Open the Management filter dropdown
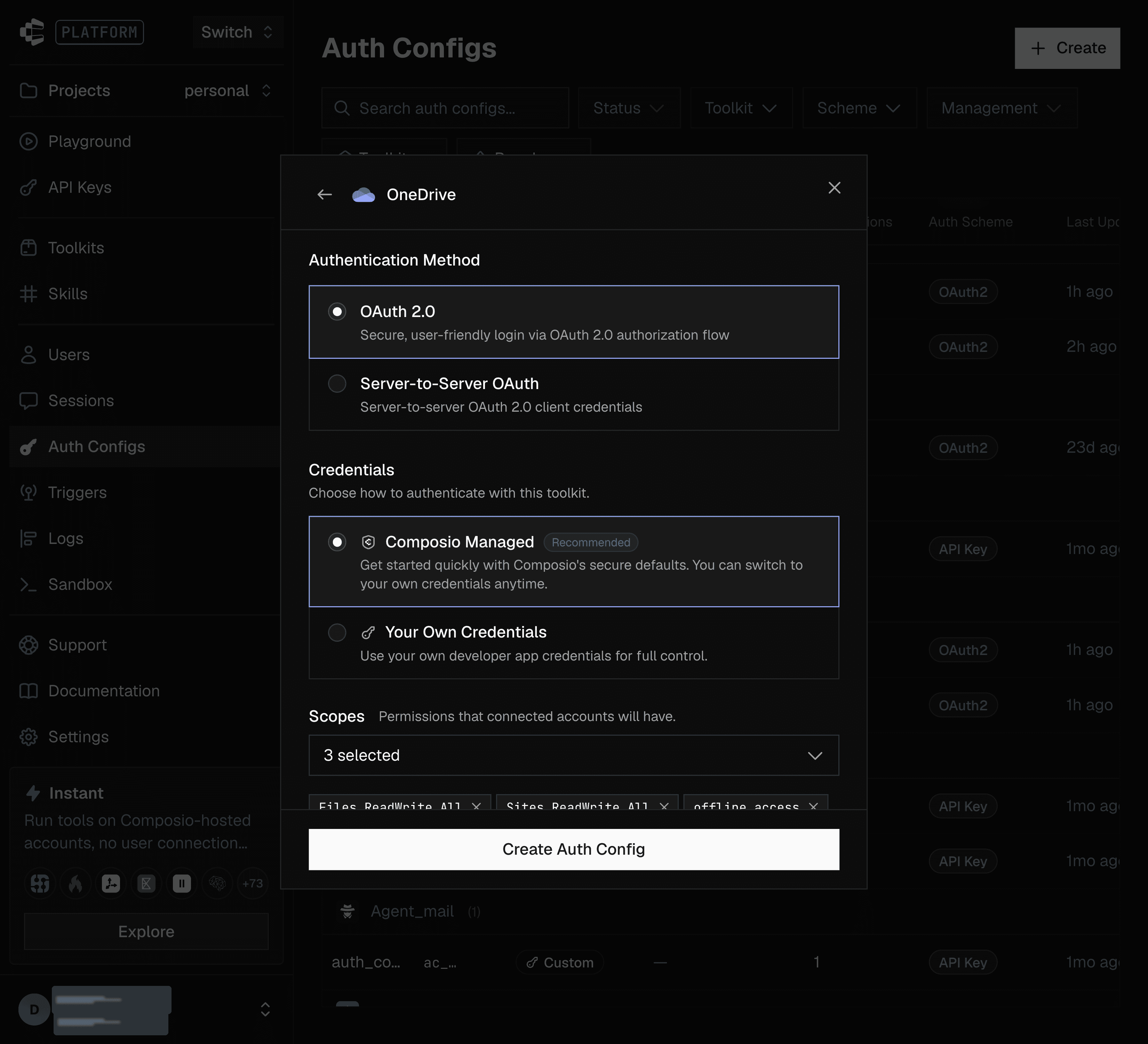Image resolution: width=1148 pixels, height=1044 pixels. 1002,108
